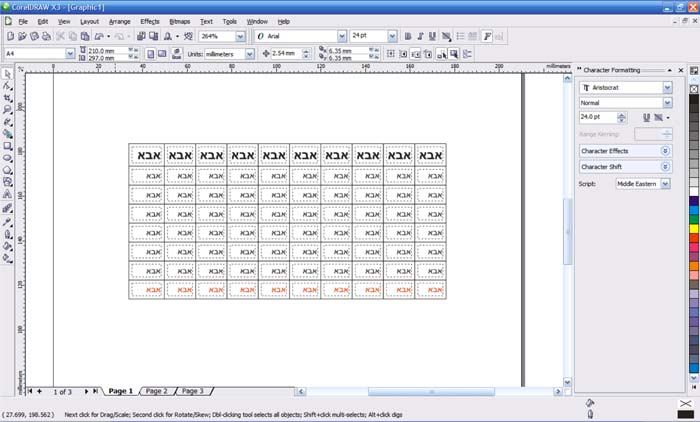Screen dimensions: 700x422
Task: Toggle Underline in the text toolbar
Action: tap(432, 36)
